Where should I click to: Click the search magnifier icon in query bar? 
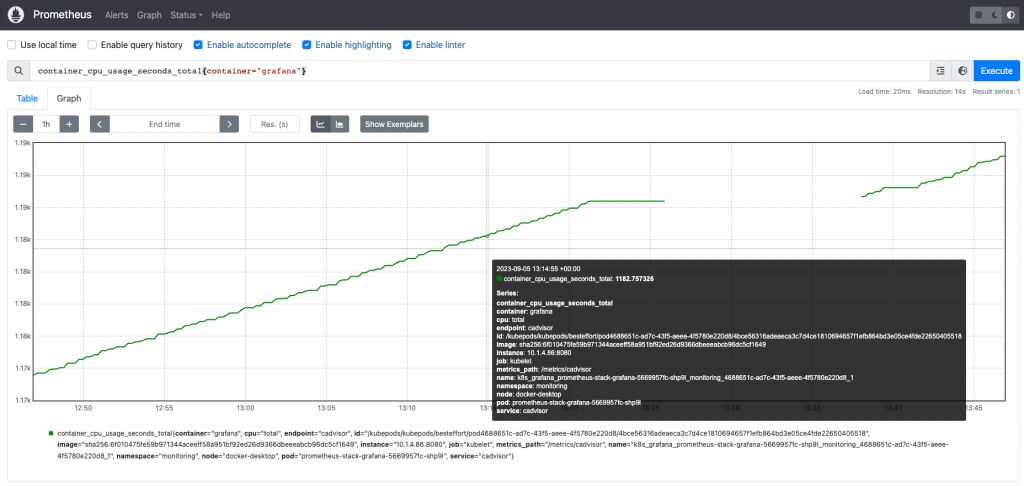(x=18, y=71)
